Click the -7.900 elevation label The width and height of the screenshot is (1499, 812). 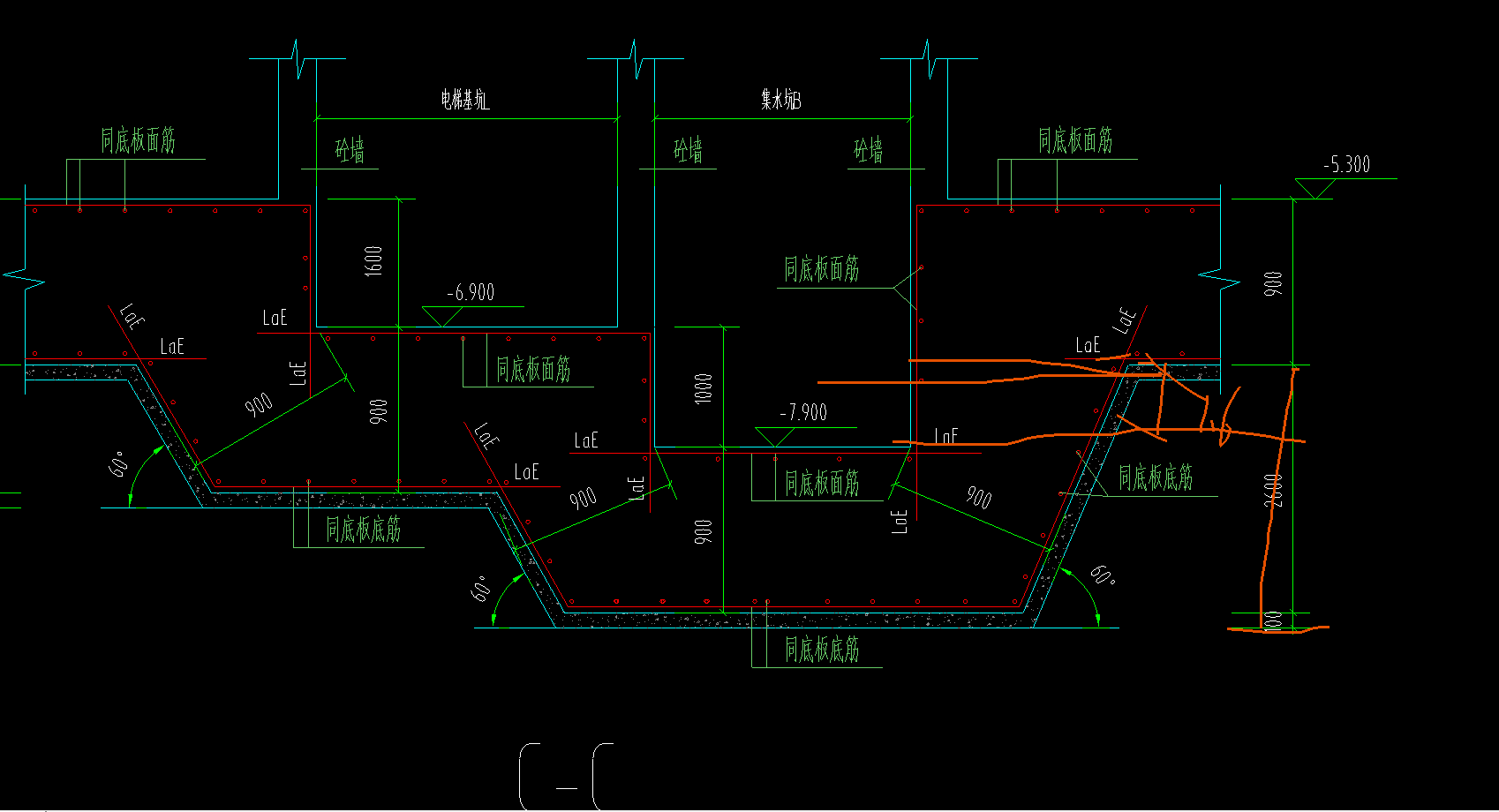pyautogui.click(x=803, y=412)
